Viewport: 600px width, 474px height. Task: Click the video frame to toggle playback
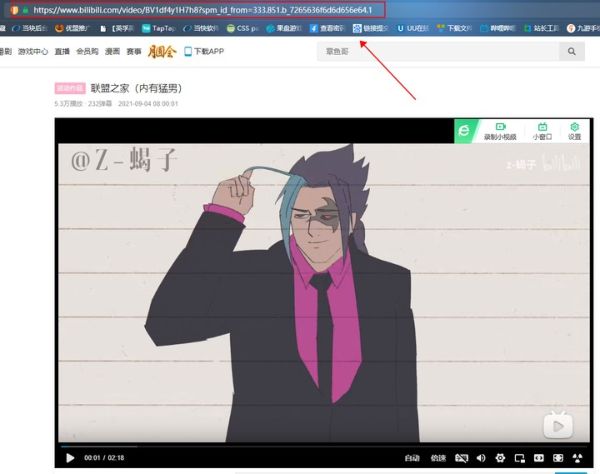[x=324, y=293]
